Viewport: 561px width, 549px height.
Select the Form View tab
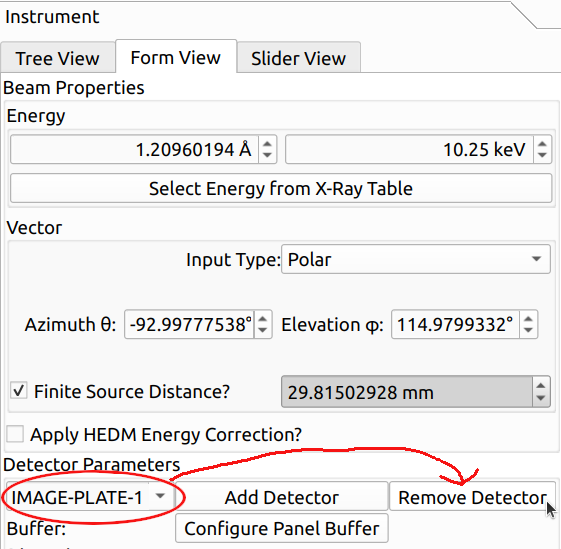coord(176,57)
